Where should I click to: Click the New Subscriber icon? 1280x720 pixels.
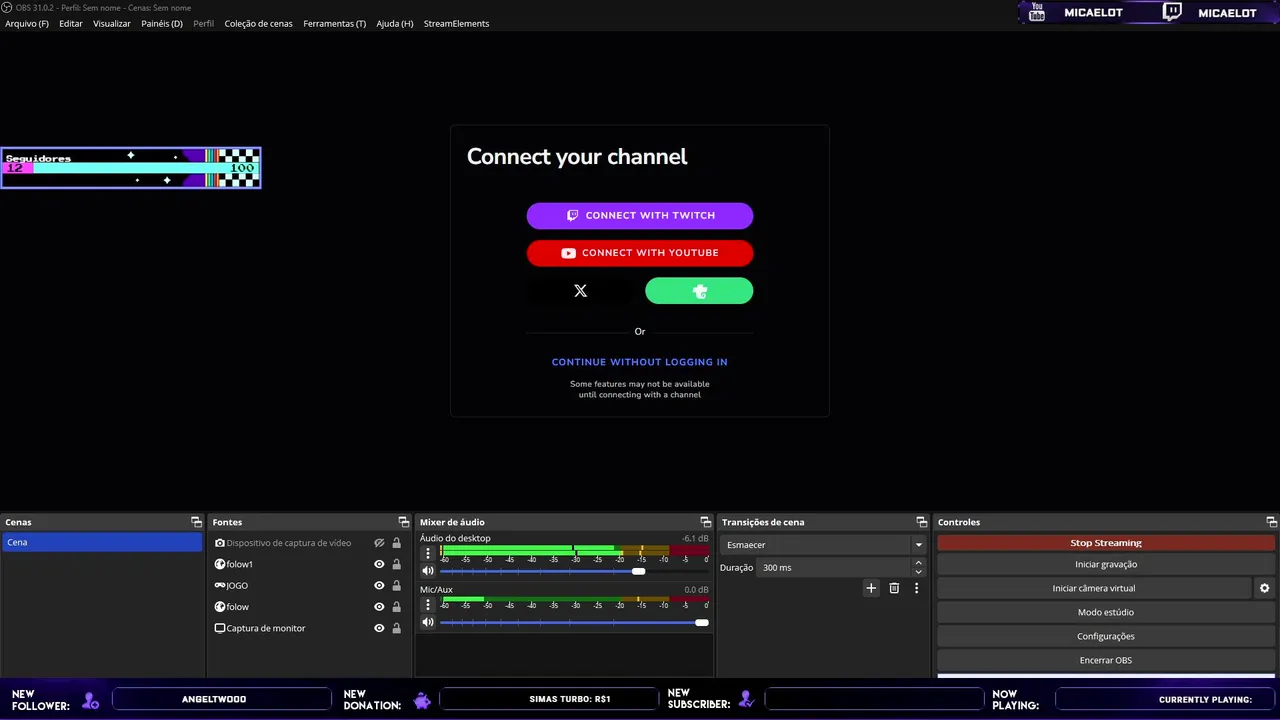pyautogui.click(x=746, y=700)
